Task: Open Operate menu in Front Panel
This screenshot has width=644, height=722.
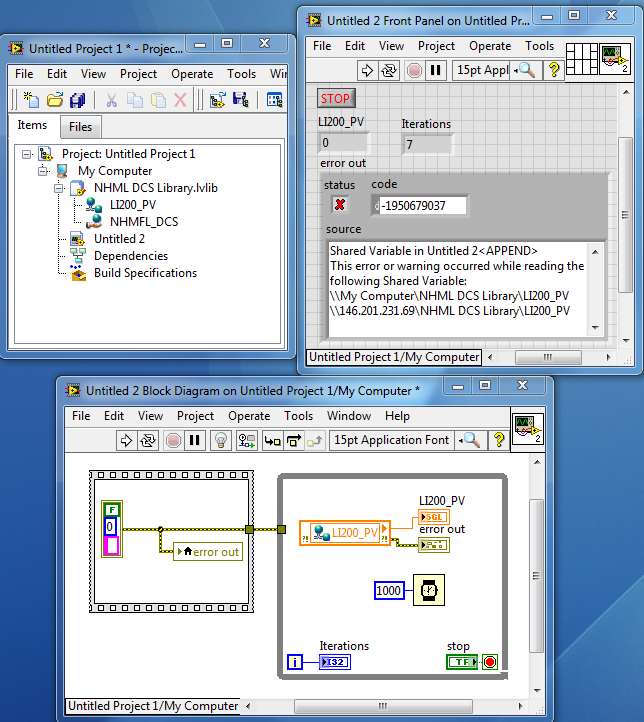Action: click(x=490, y=46)
